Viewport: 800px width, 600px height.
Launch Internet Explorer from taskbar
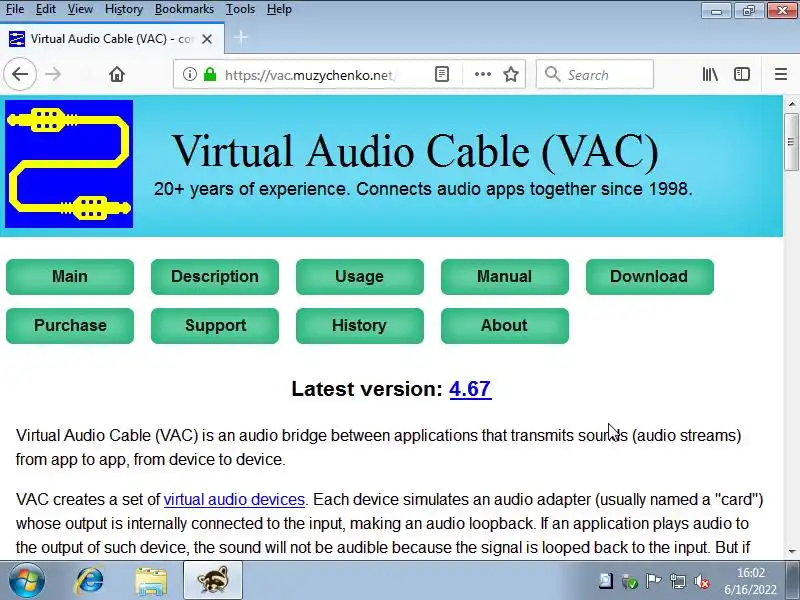(89, 581)
